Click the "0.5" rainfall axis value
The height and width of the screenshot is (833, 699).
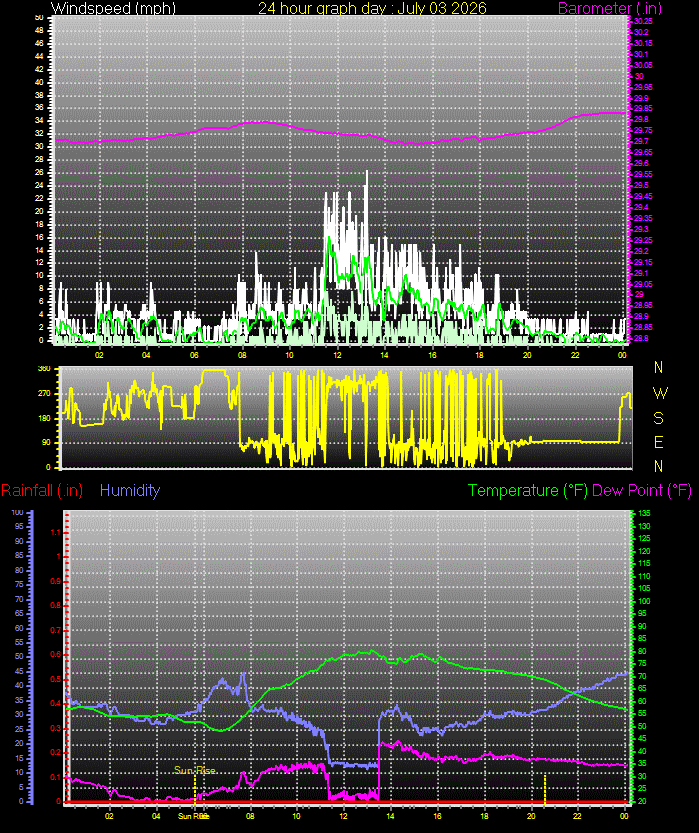56,679
